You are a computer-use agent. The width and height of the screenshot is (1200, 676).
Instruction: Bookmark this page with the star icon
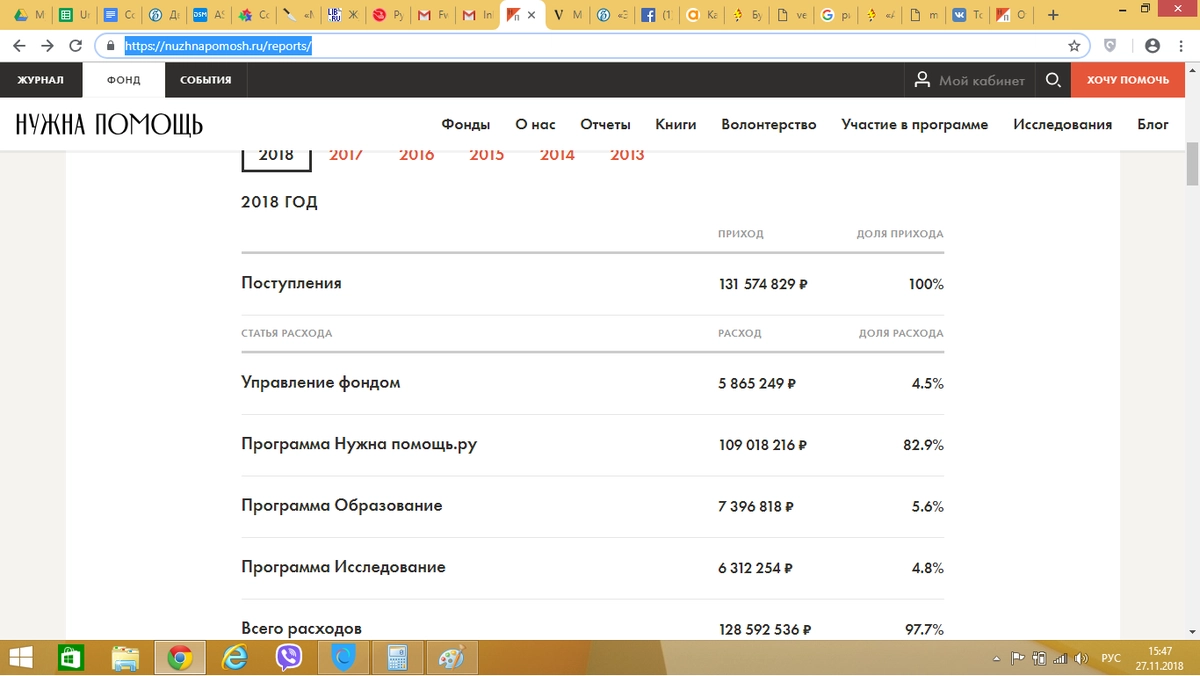[x=1074, y=46]
